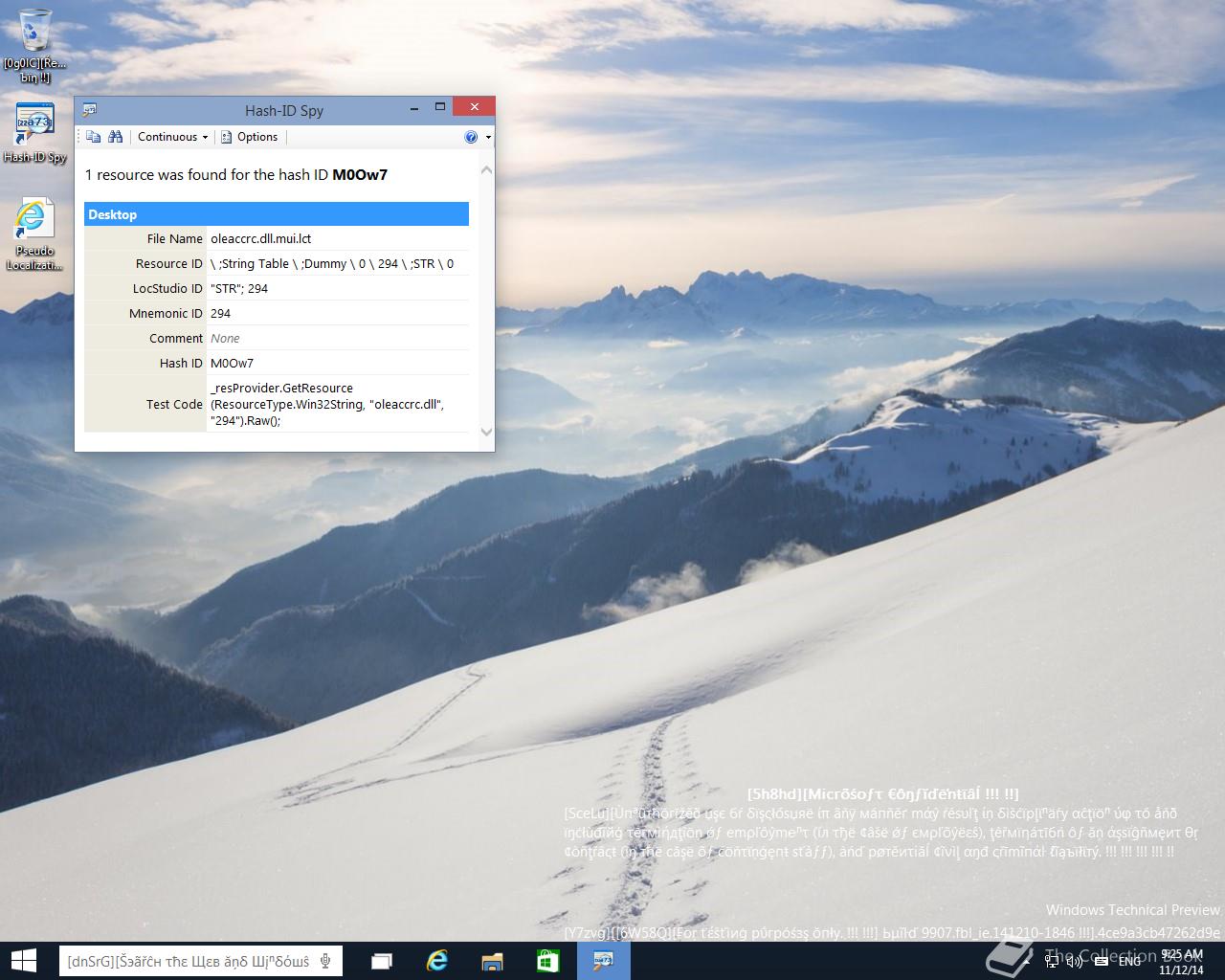Expand the arrow beside the Help icon
The image size is (1225, 980).
coord(488,137)
